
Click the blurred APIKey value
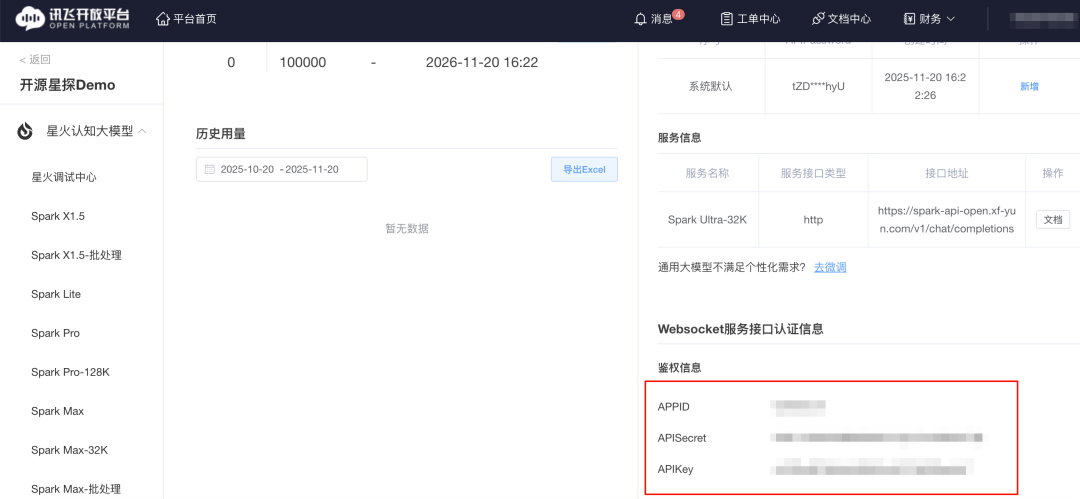point(869,469)
